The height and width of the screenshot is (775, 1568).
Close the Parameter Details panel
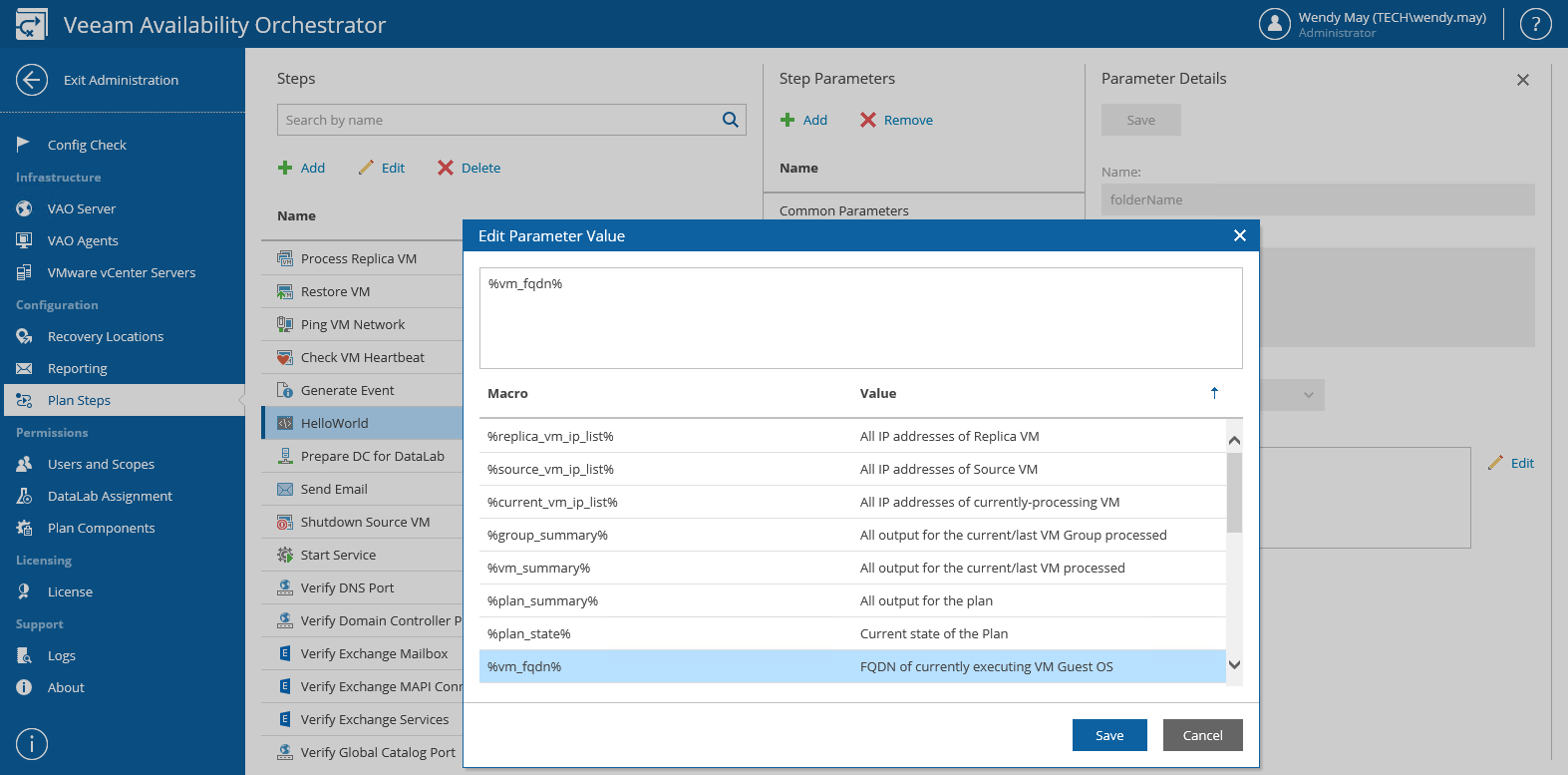pyautogui.click(x=1523, y=80)
